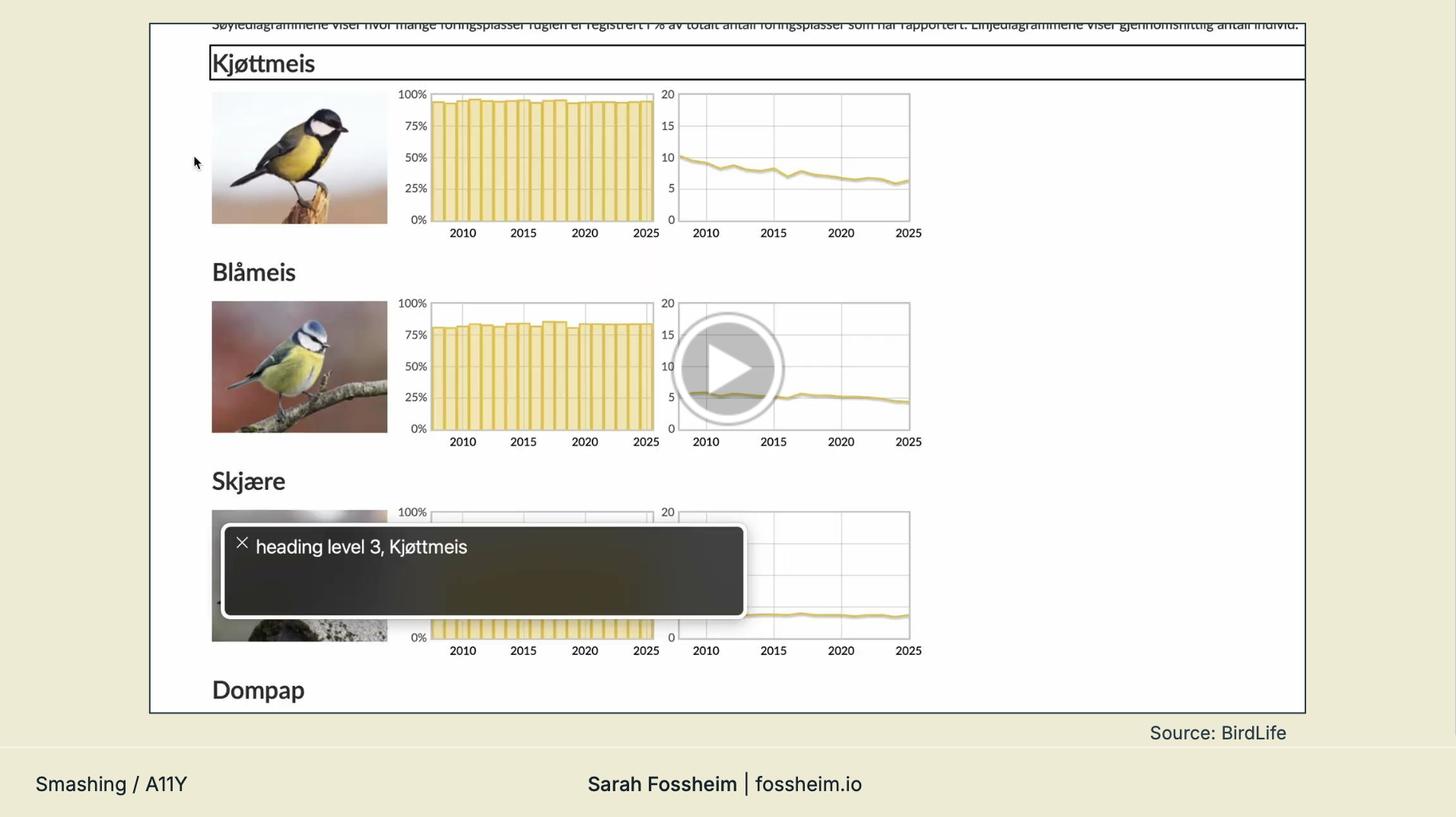1456x817 pixels.
Task: Click the 'Smashing / A11Y' footer text
Action: 111,784
